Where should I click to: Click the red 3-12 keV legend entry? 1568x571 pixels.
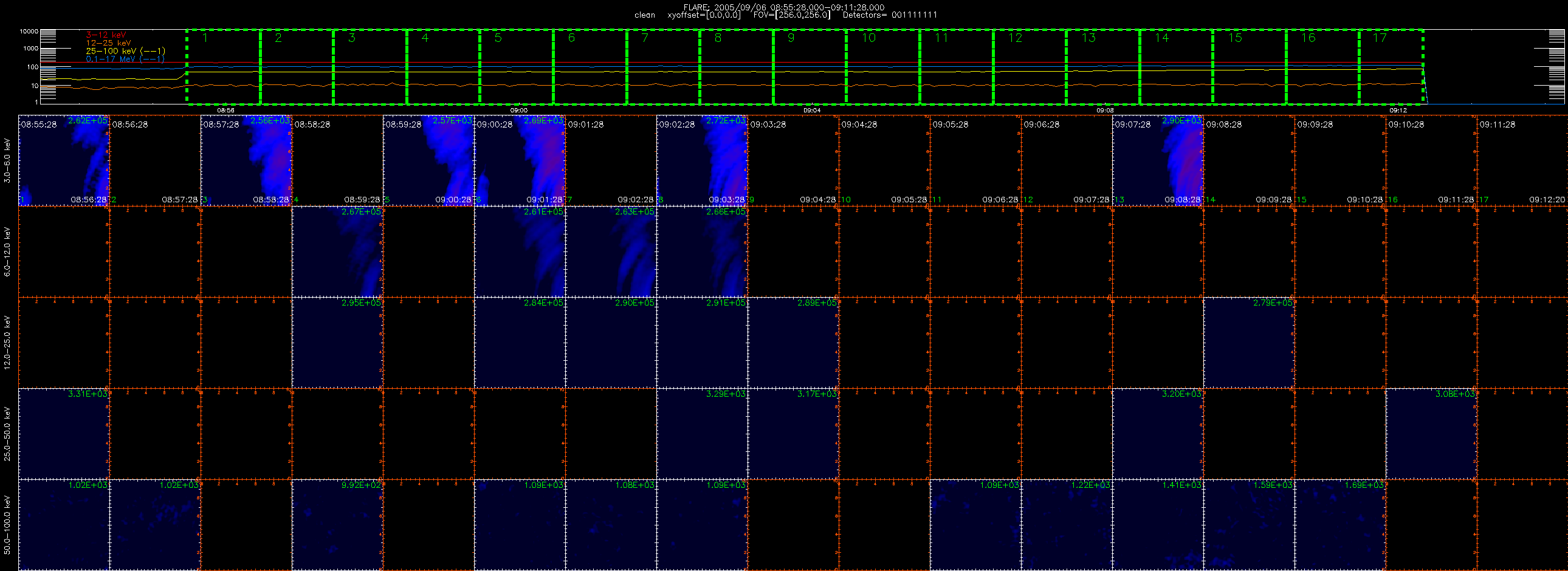coord(106,35)
